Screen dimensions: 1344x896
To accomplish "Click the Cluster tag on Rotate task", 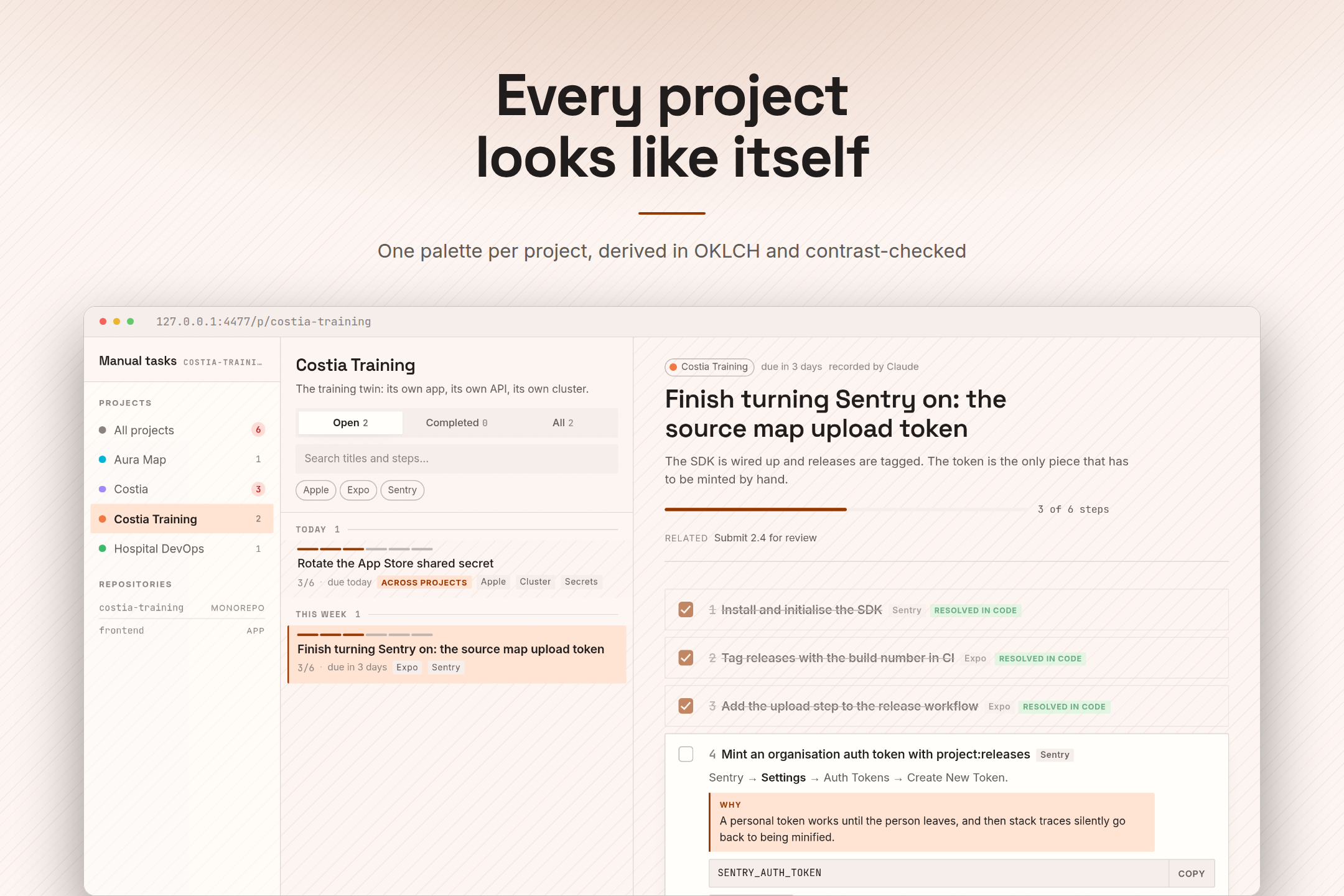I will (535, 582).
